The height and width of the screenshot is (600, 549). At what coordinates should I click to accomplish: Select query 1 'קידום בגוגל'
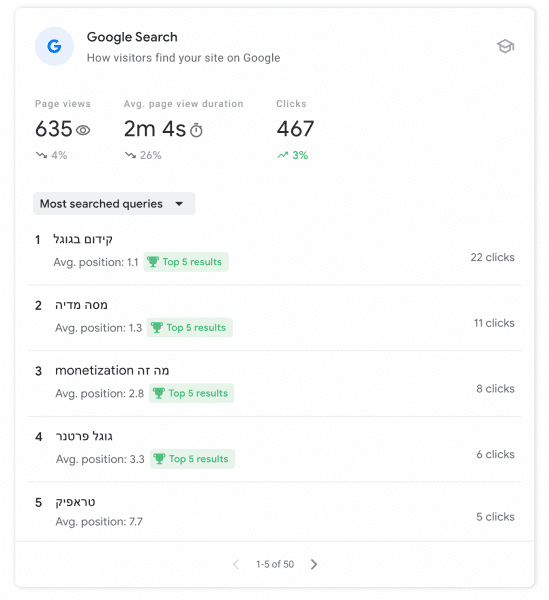tap(83, 240)
